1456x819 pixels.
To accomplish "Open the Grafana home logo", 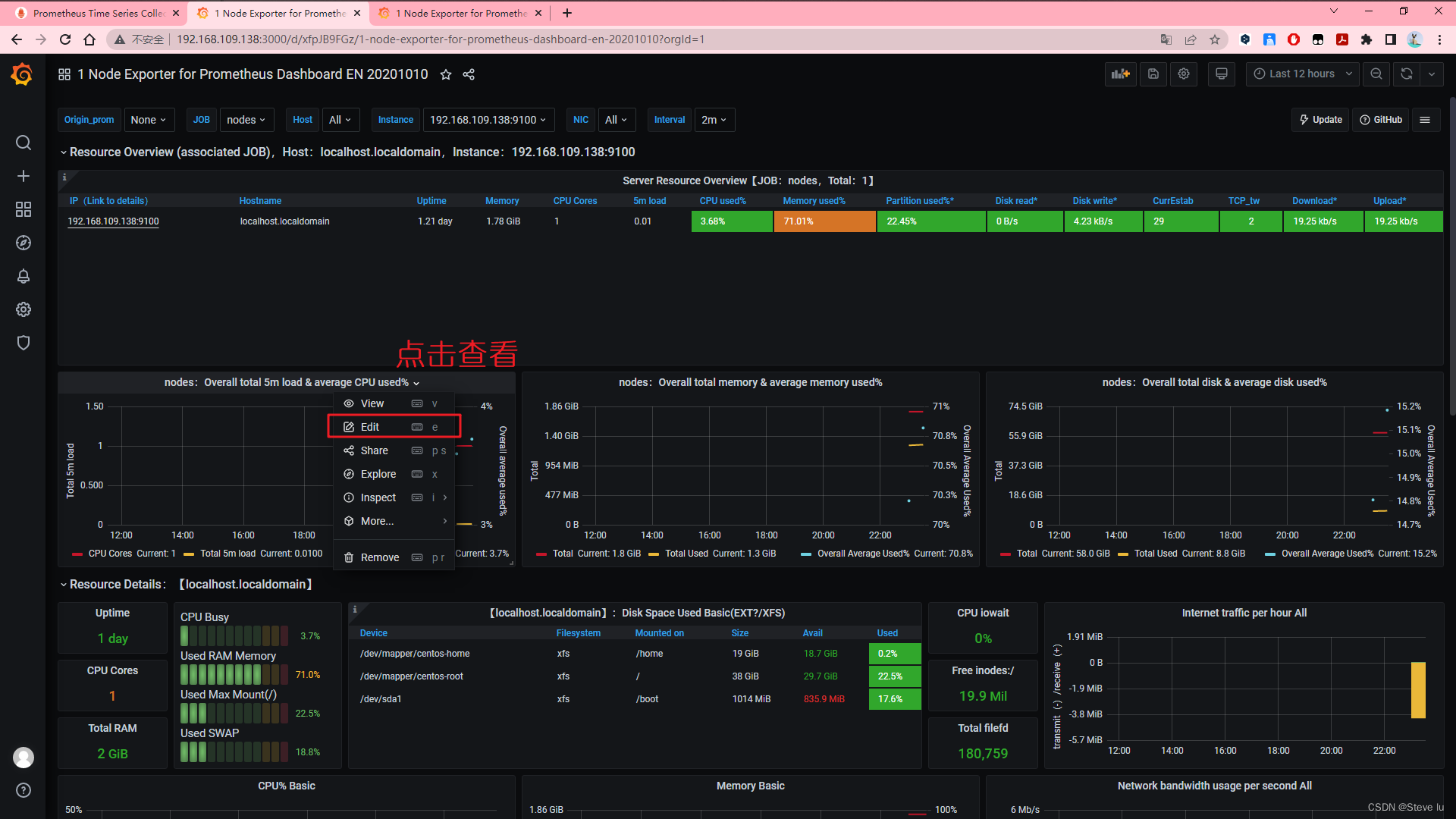I will [22, 74].
